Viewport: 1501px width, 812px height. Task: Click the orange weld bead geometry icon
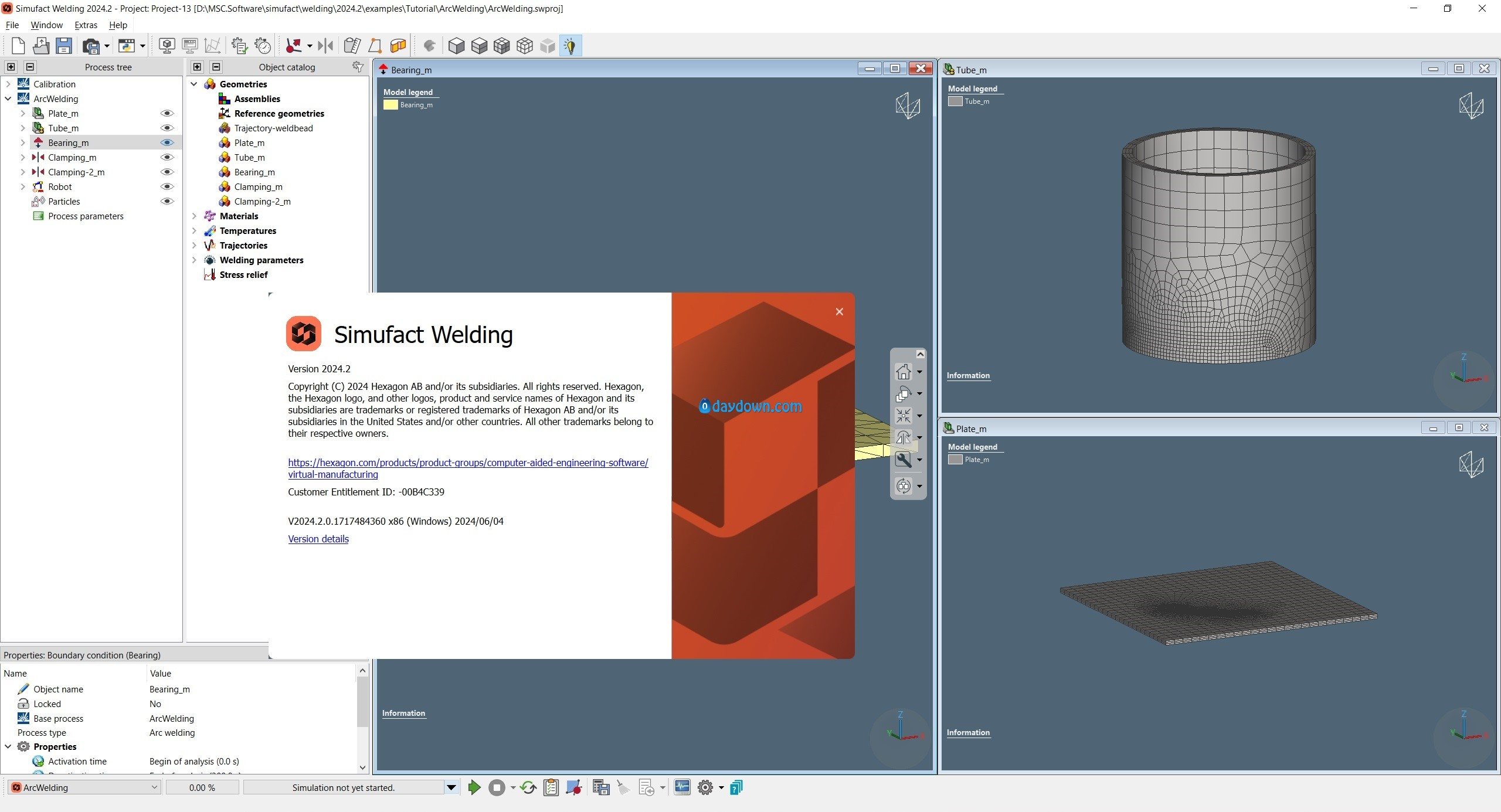[398, 46]
